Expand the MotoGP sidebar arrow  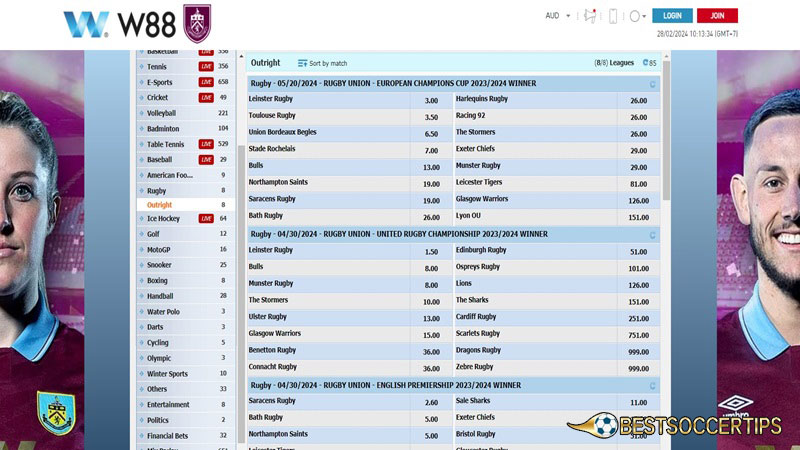pyautogui.click(x=142, y=249)
